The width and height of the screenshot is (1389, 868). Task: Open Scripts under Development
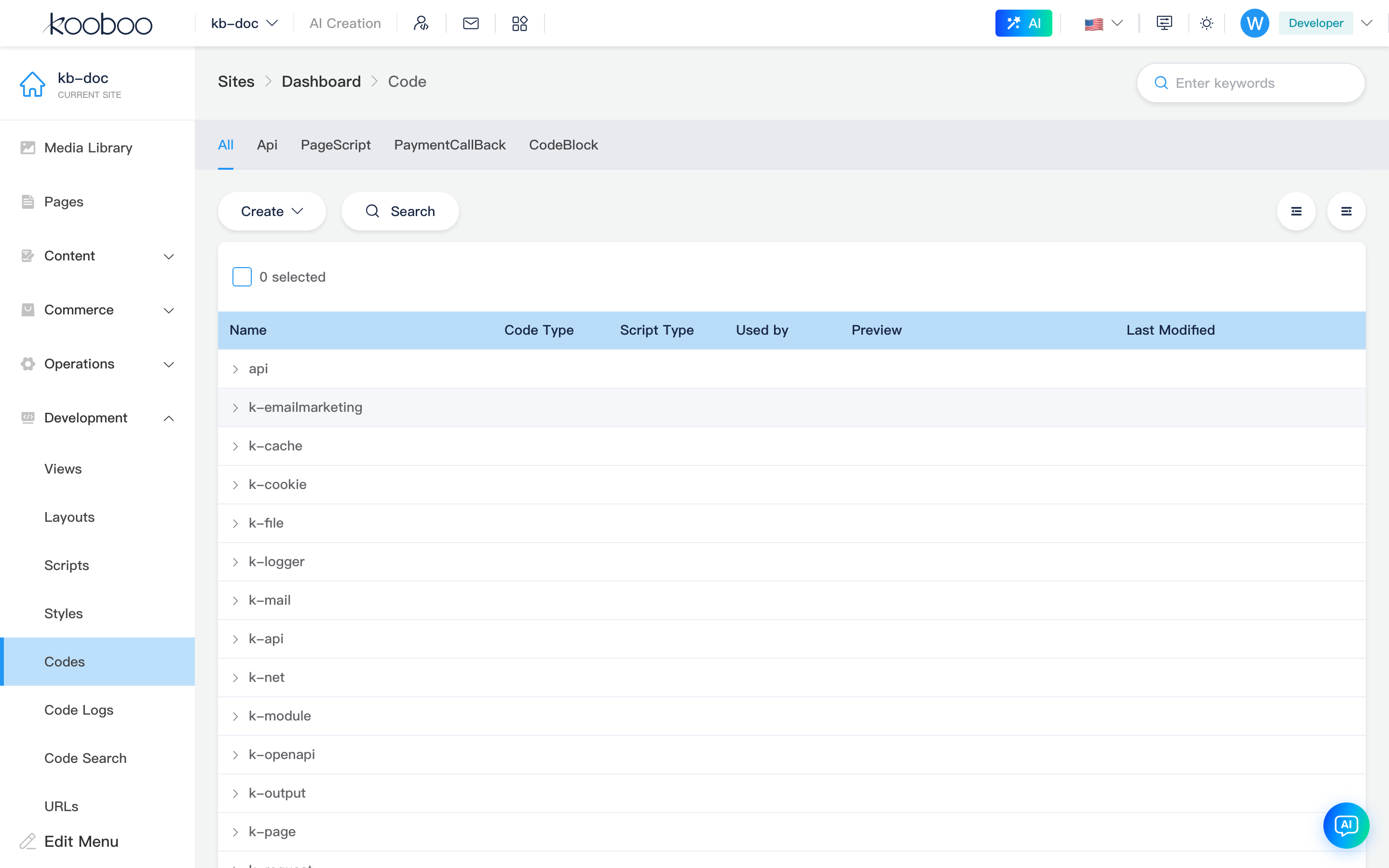tap(67, 566)
